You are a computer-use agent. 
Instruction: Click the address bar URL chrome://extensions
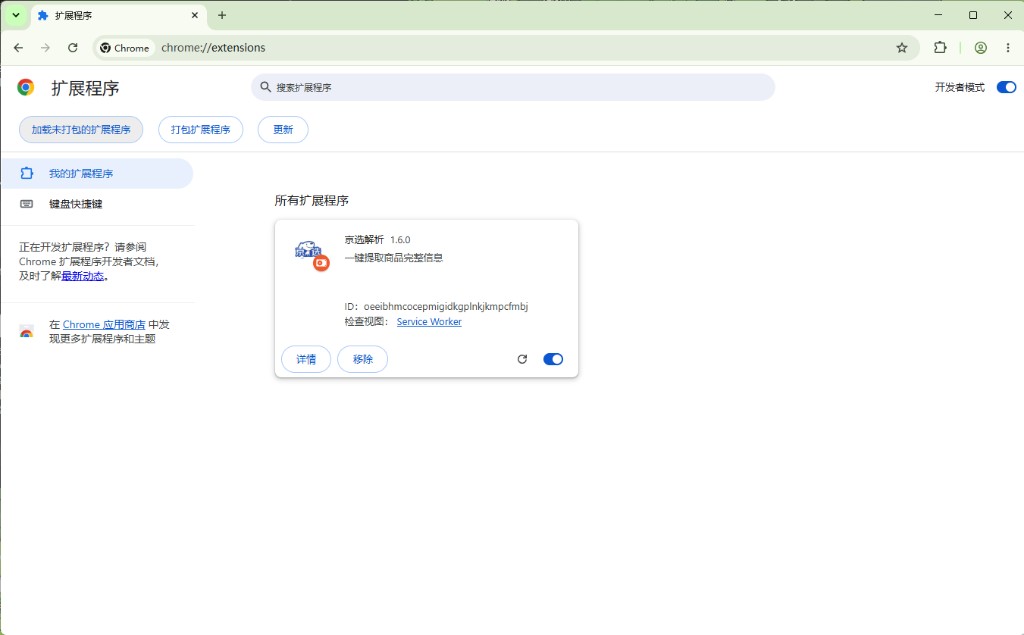pos(214,48)
